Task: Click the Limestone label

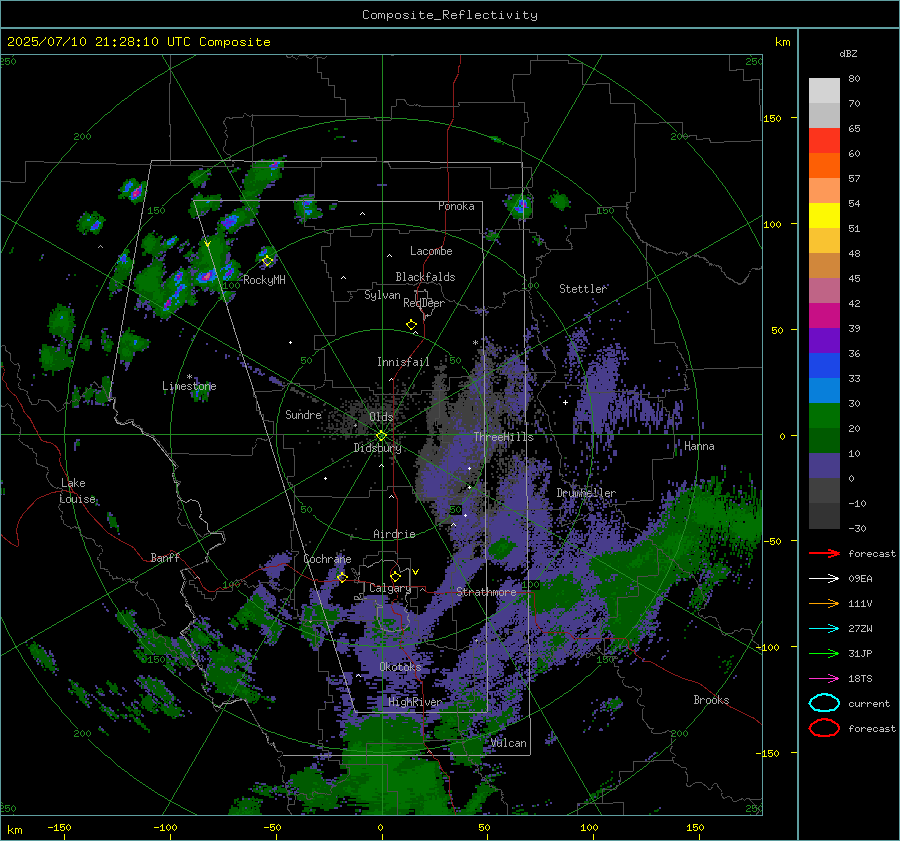Action: [x=189, y=386]
